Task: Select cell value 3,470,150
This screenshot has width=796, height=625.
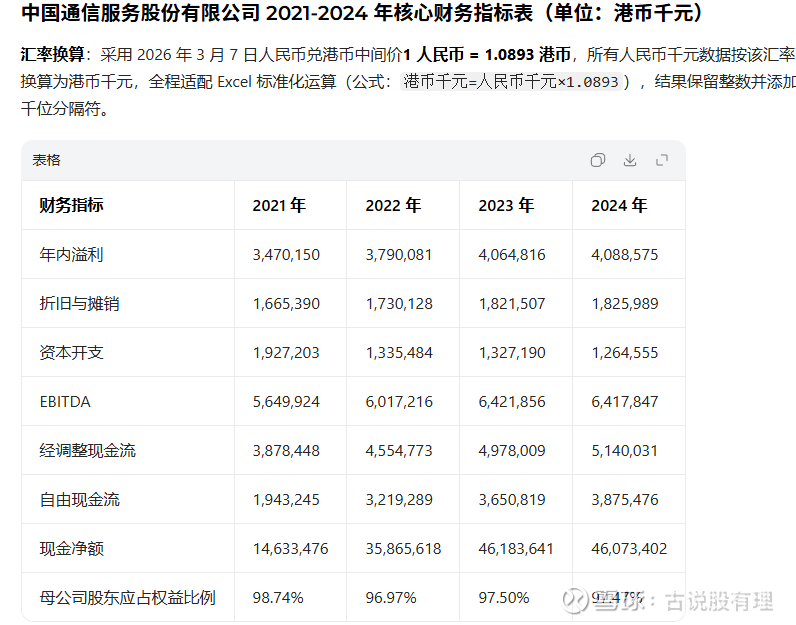Action: [286, 254]
